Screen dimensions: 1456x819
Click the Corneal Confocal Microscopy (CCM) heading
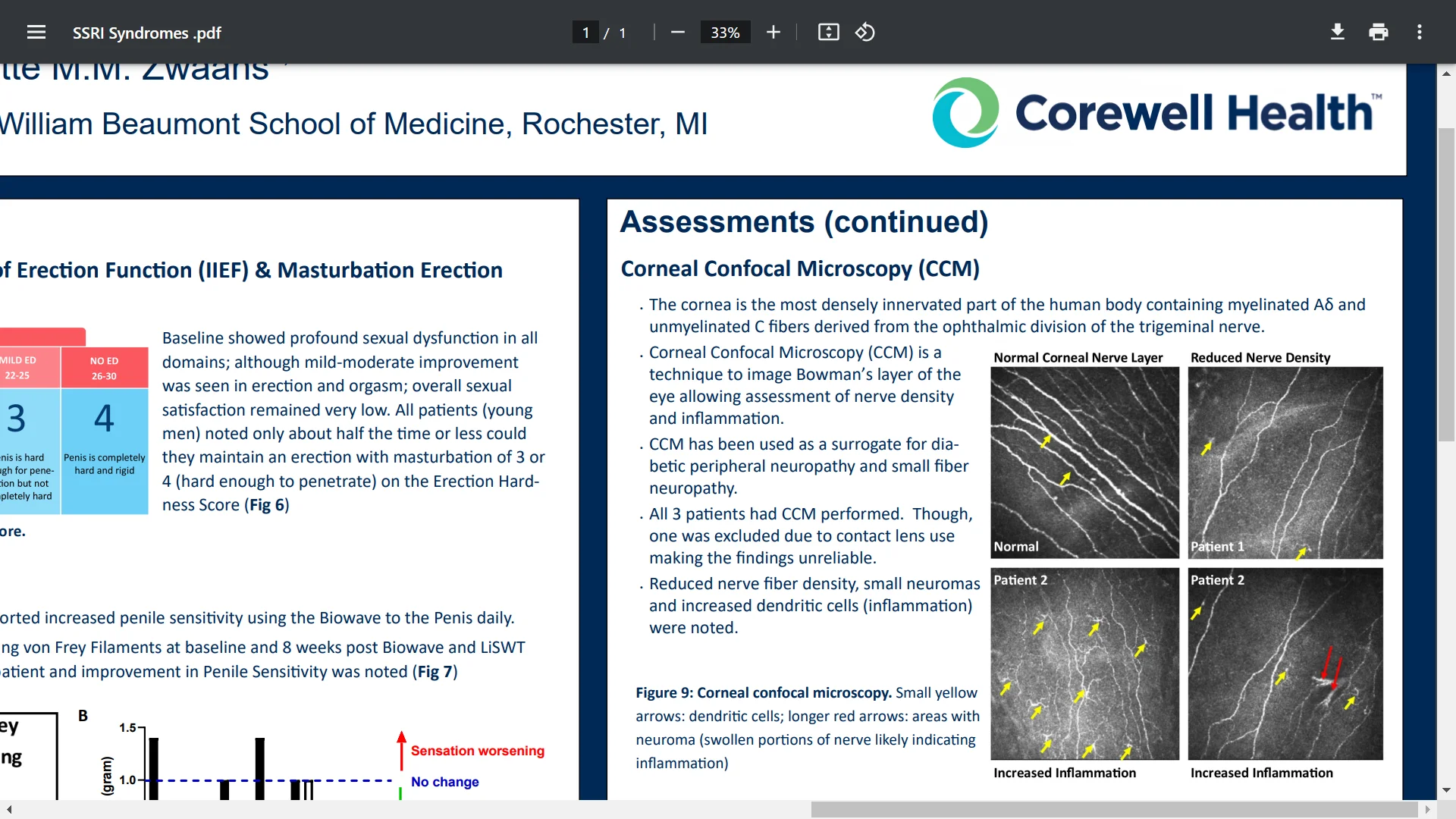(800, 268)
